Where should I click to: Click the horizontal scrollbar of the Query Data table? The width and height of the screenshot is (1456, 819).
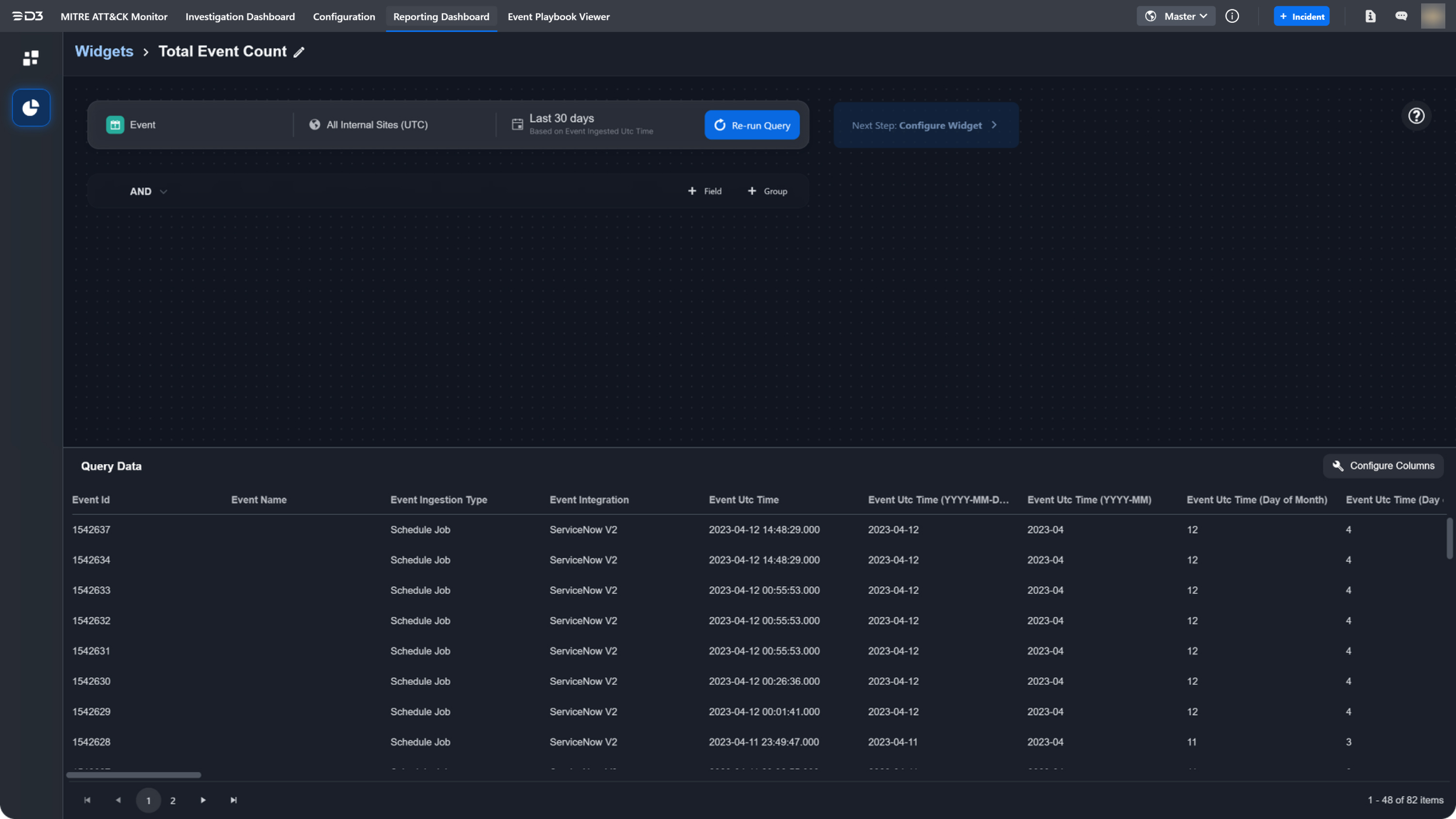(x=133, y=775)
